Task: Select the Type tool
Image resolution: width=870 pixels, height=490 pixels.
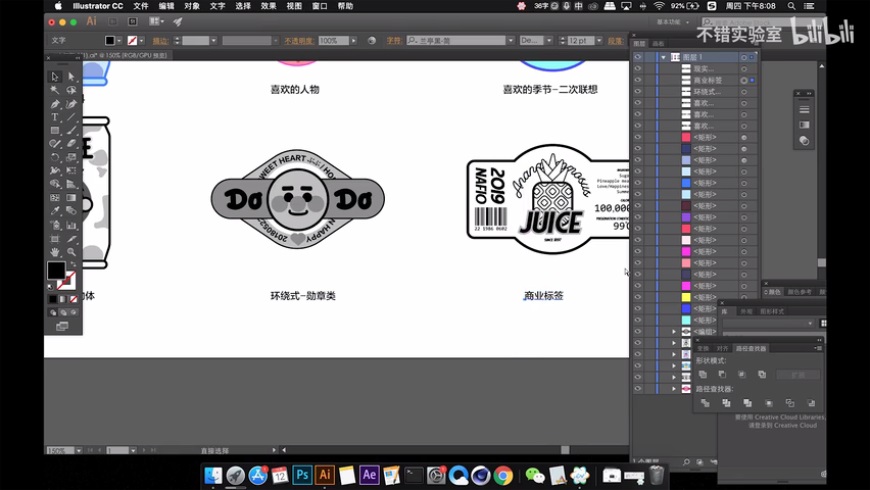Action: click(54, 117)
